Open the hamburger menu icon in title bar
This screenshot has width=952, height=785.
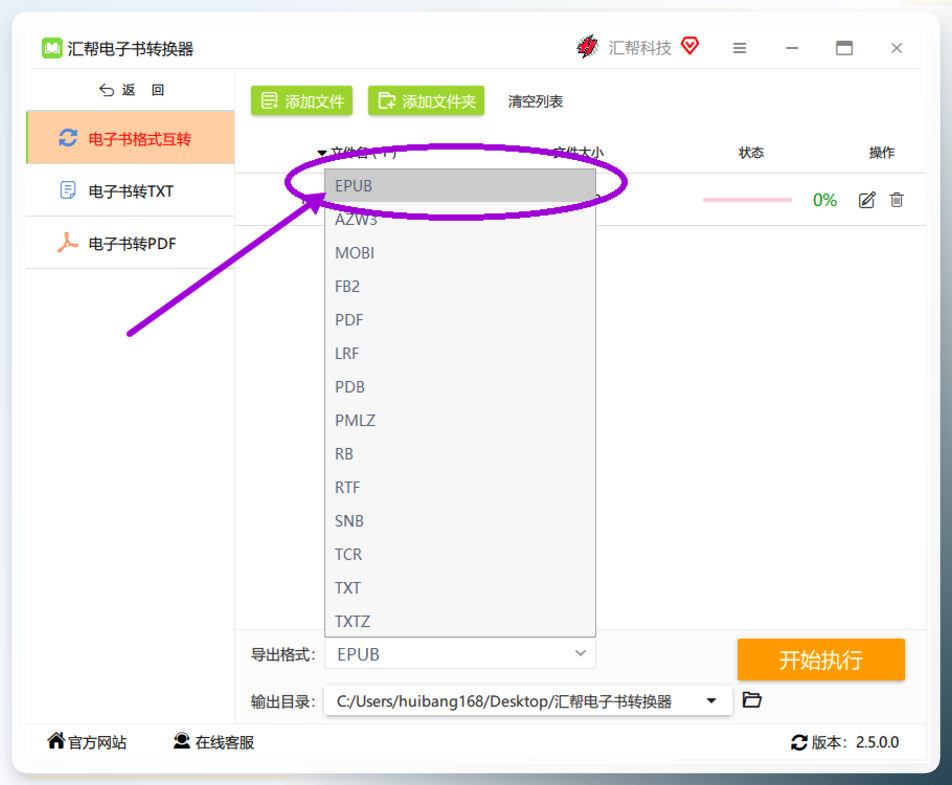click(739, 48)
